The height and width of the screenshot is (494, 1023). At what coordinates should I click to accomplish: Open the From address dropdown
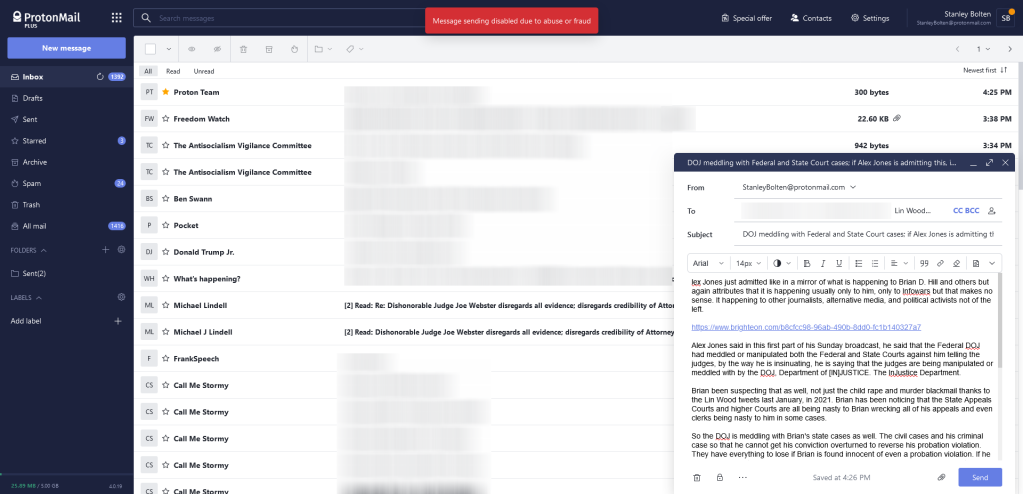pos(799,187)
